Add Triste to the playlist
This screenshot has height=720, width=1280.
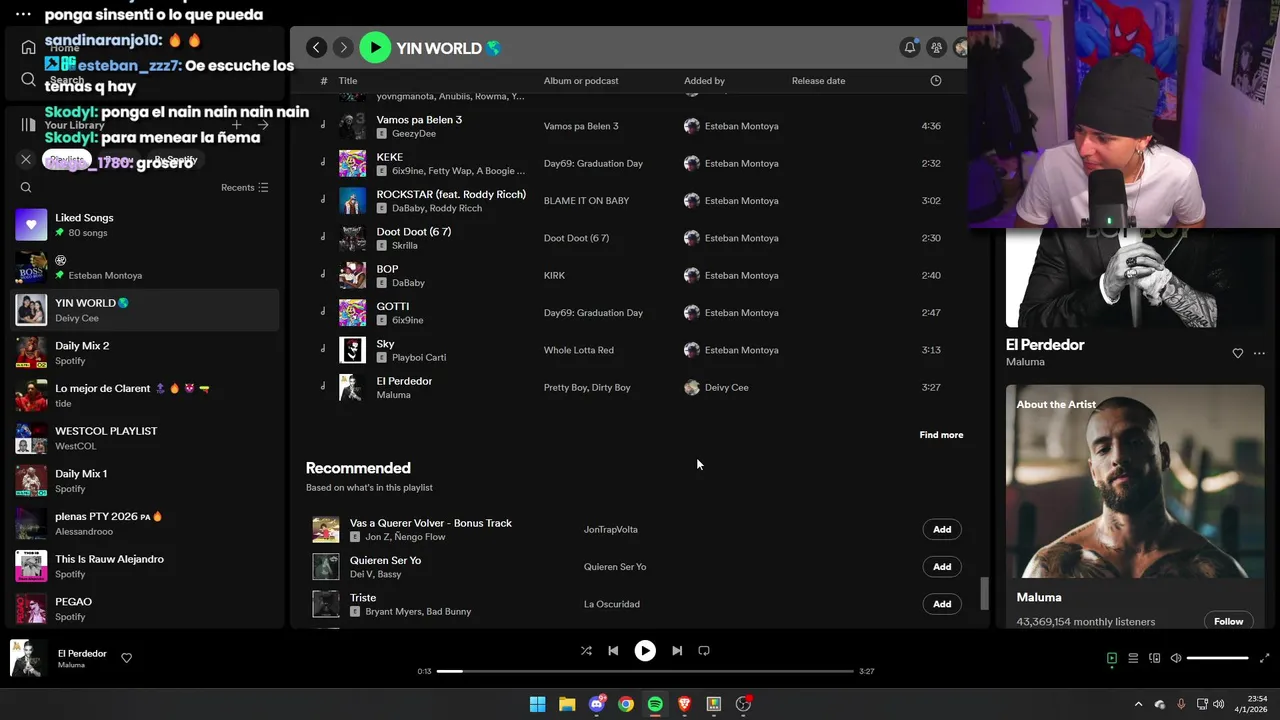coord(942,604)
